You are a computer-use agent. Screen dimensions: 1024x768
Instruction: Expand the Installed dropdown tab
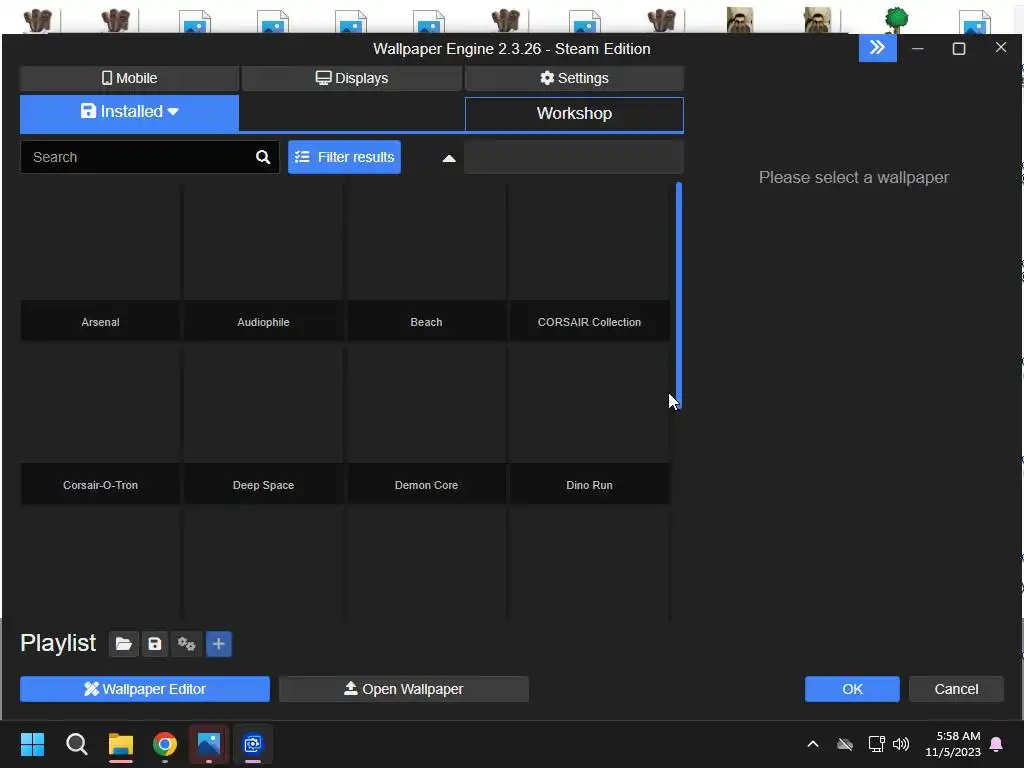pyautogui.click(x=129, y=112)
